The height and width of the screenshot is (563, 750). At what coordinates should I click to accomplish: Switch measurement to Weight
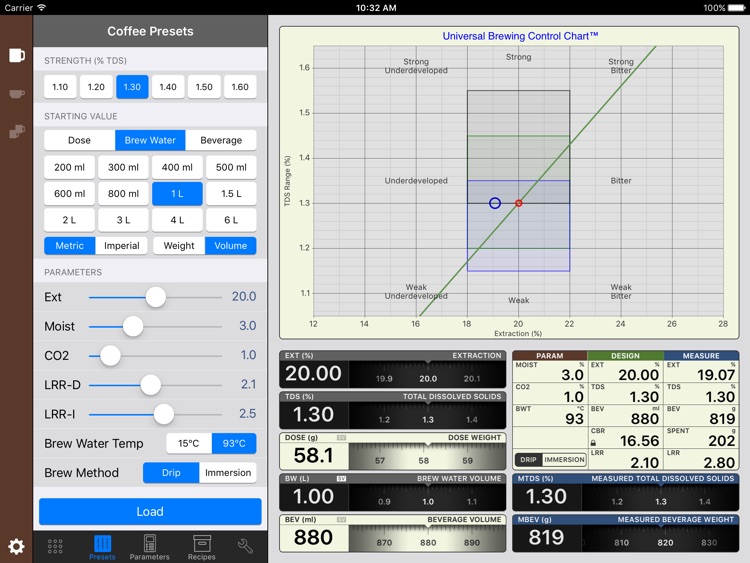pos(179,246)
